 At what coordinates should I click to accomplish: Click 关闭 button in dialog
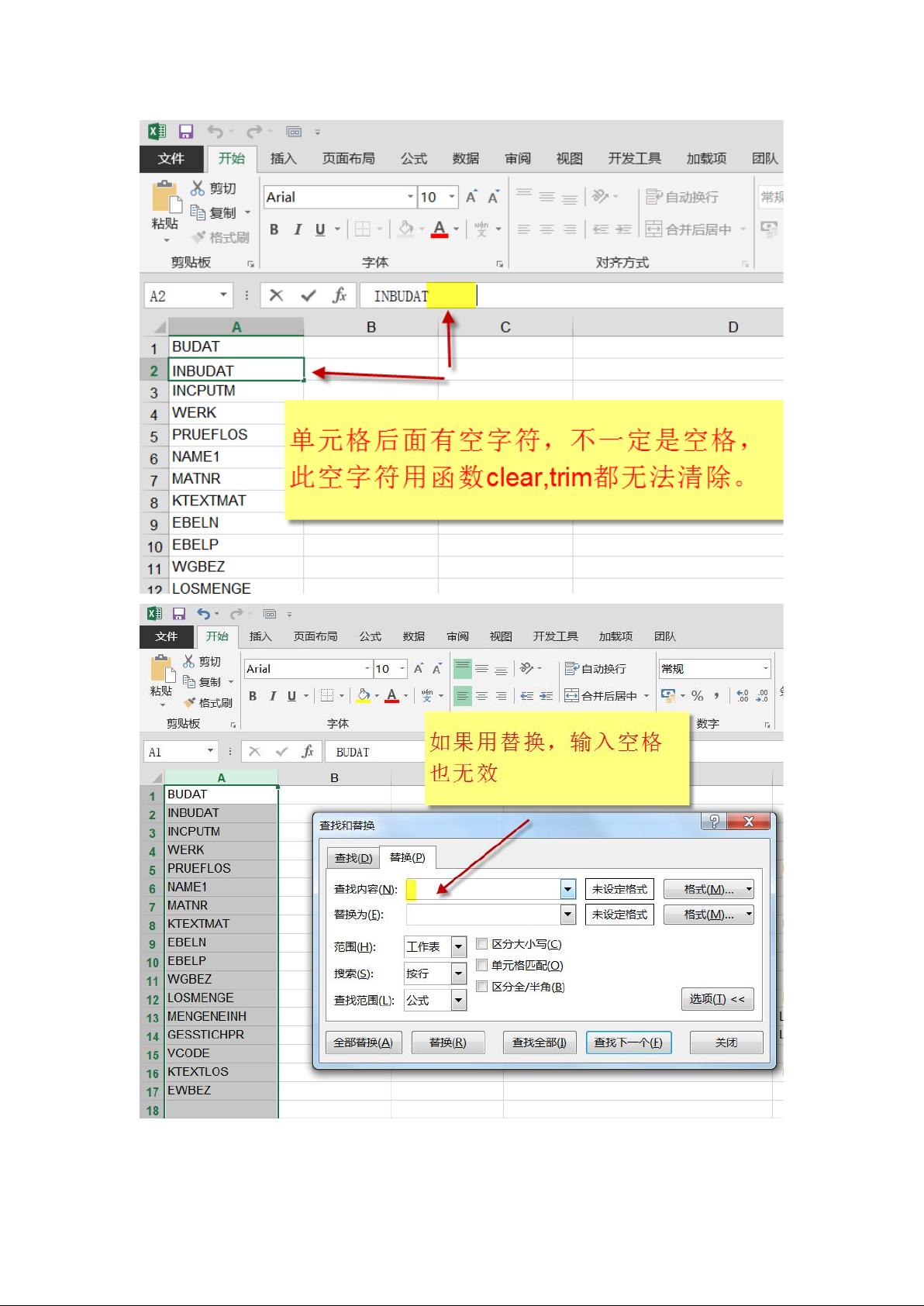point(726,1042)
